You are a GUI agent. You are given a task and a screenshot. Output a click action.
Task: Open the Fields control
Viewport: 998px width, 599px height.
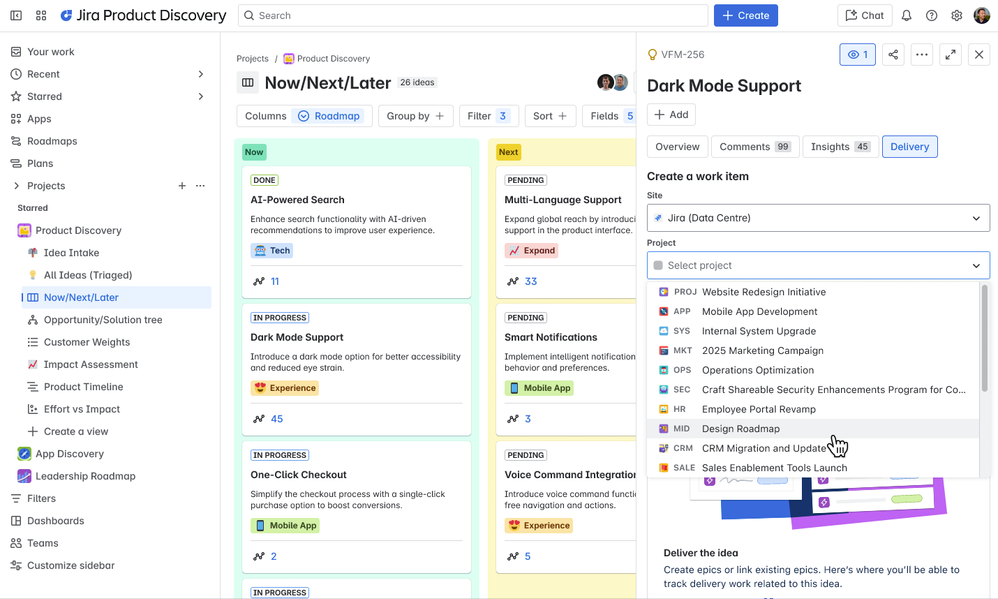click(x=610, y=116)
